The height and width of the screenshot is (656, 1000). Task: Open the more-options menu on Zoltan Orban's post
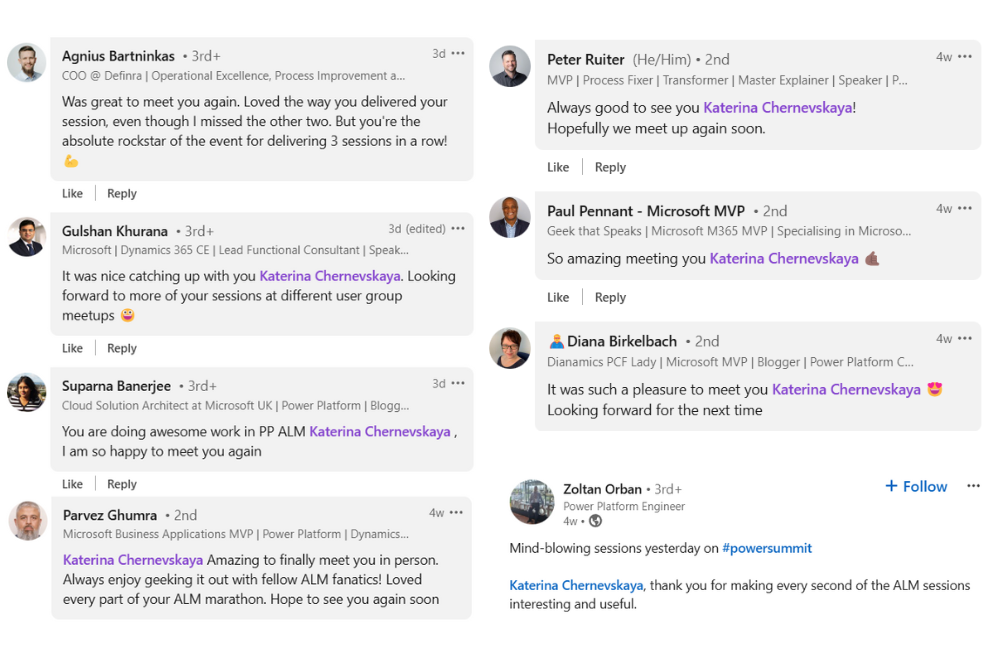pyautogui.click(x=973, y=486)
